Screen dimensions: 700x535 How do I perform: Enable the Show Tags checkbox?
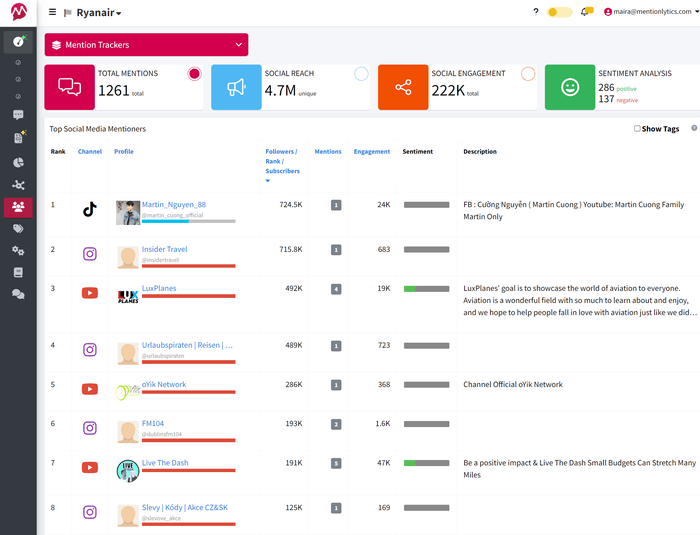[x=637, y=129]
